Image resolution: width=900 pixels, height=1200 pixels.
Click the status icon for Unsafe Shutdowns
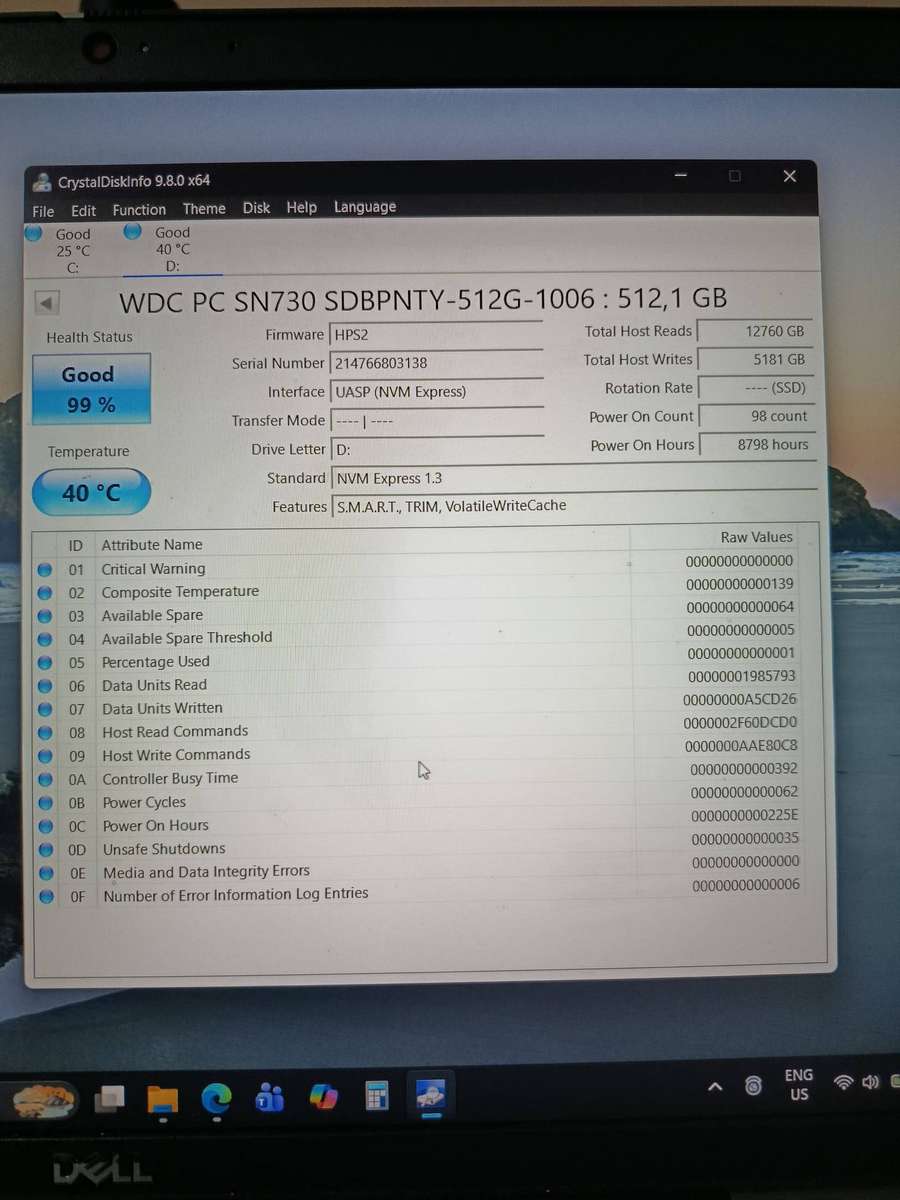click(x=46, y=850)
